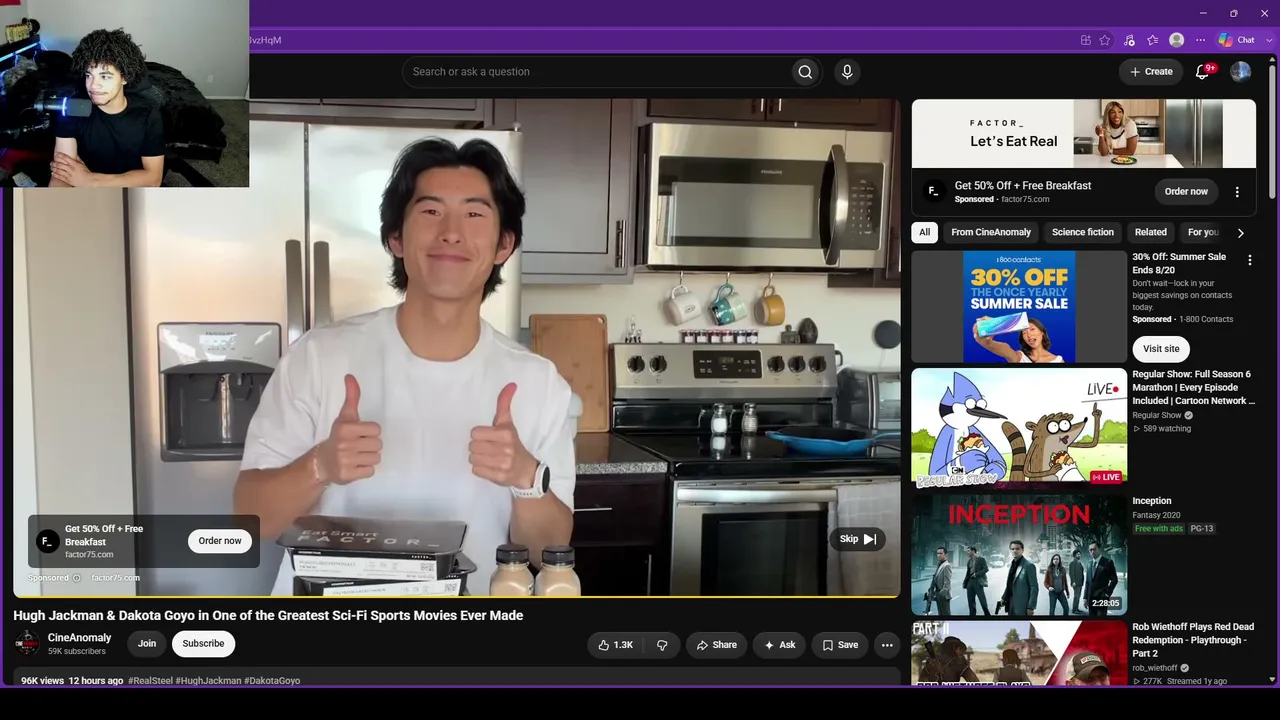Click the Factor logo in the ad overlay
The height and width of the screenshot is (720, 1280).
click(47, 541)
